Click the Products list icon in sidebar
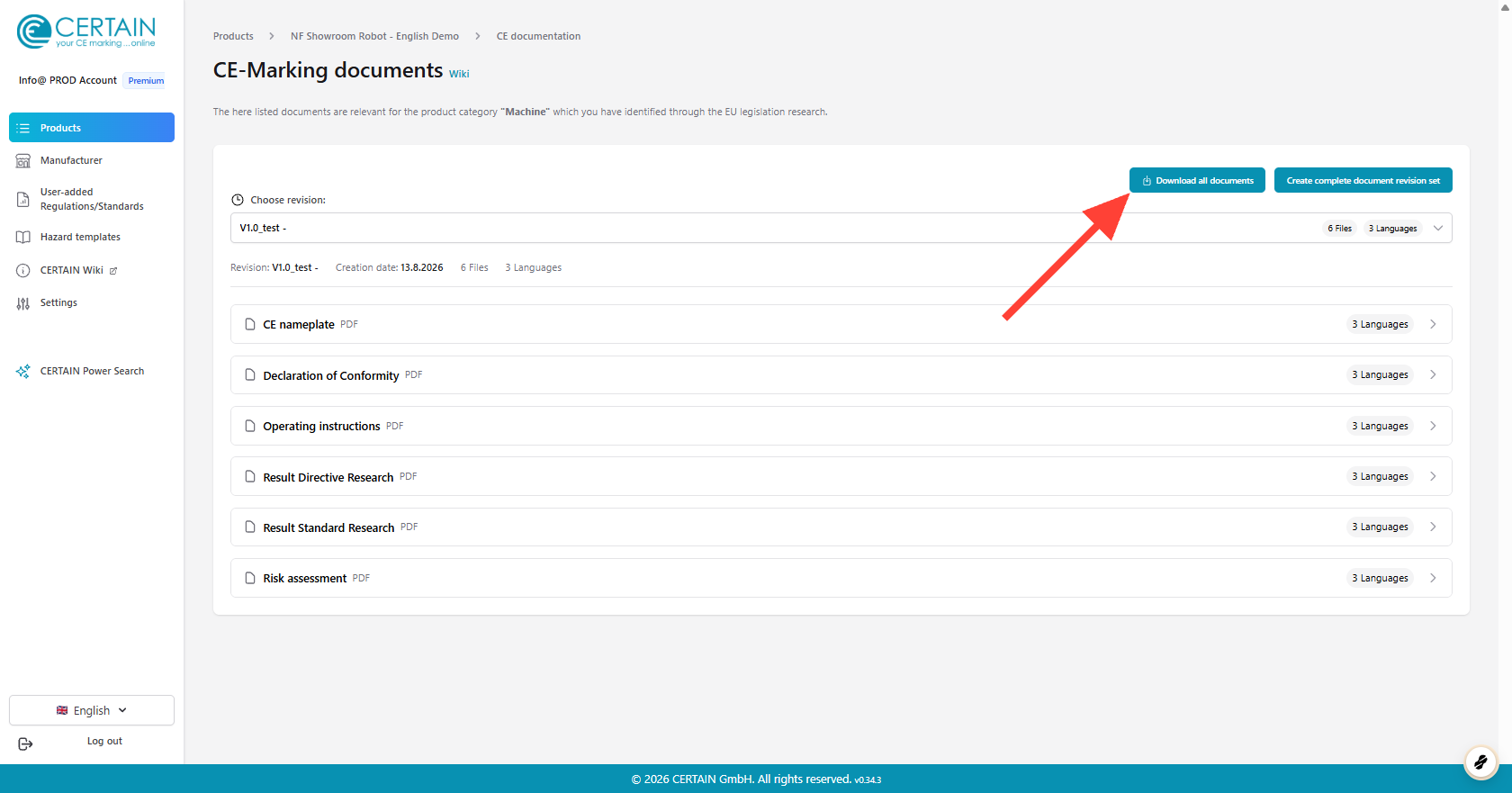The width and height of the screenshot is (1512, 793). [x=23, y=128]
